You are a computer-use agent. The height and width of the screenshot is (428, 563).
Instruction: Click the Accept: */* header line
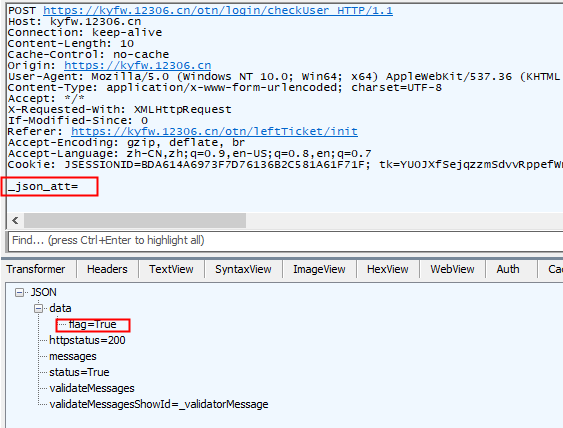point(46,98)
